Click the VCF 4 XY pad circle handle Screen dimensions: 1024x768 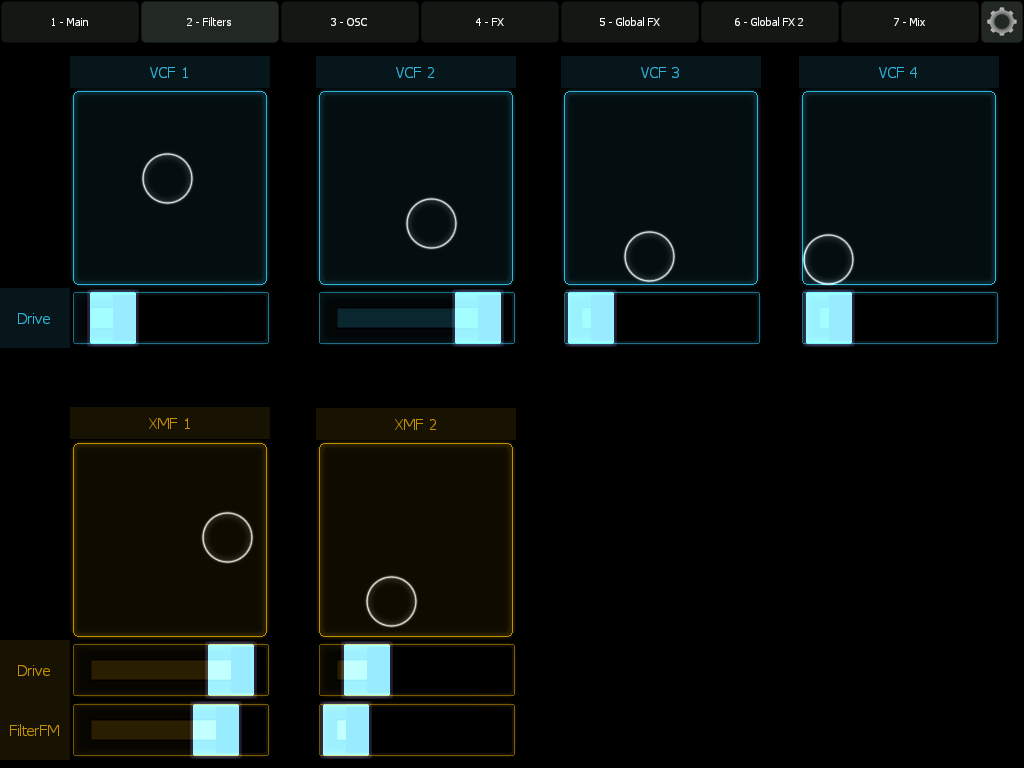click(x=828, y=259)
